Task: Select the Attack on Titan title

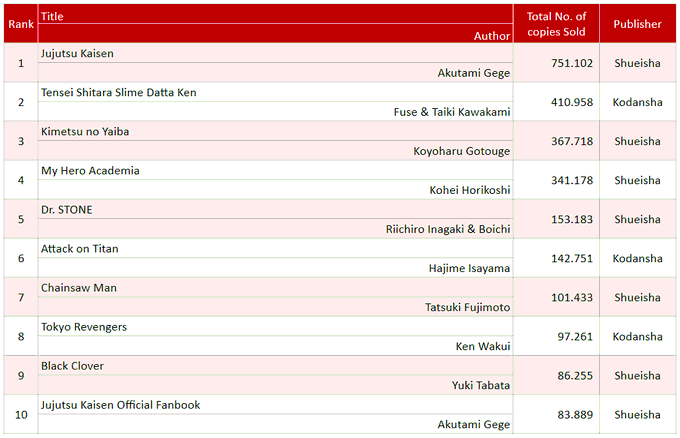Action: point(79,249)
